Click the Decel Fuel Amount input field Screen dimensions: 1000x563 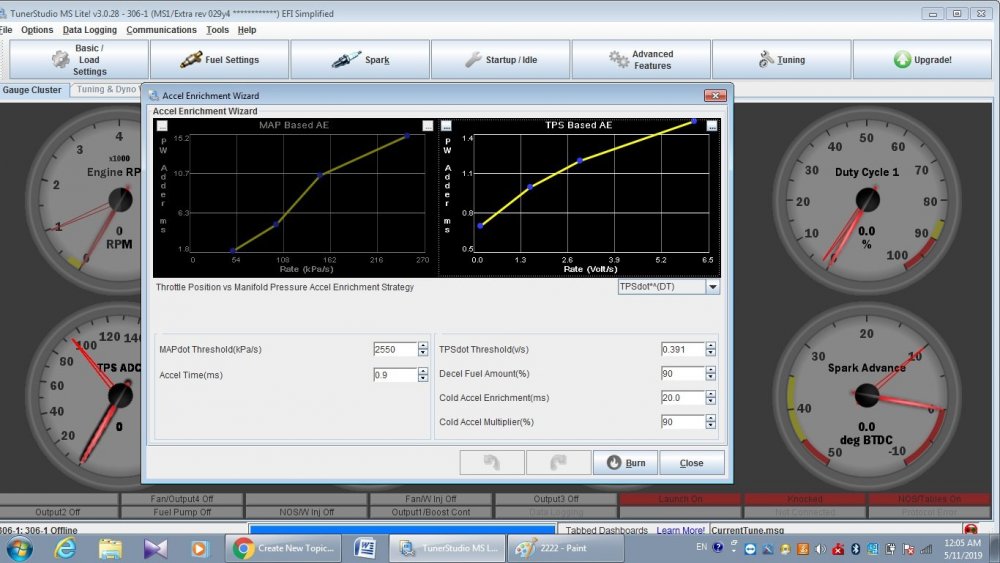click(683, 373)
